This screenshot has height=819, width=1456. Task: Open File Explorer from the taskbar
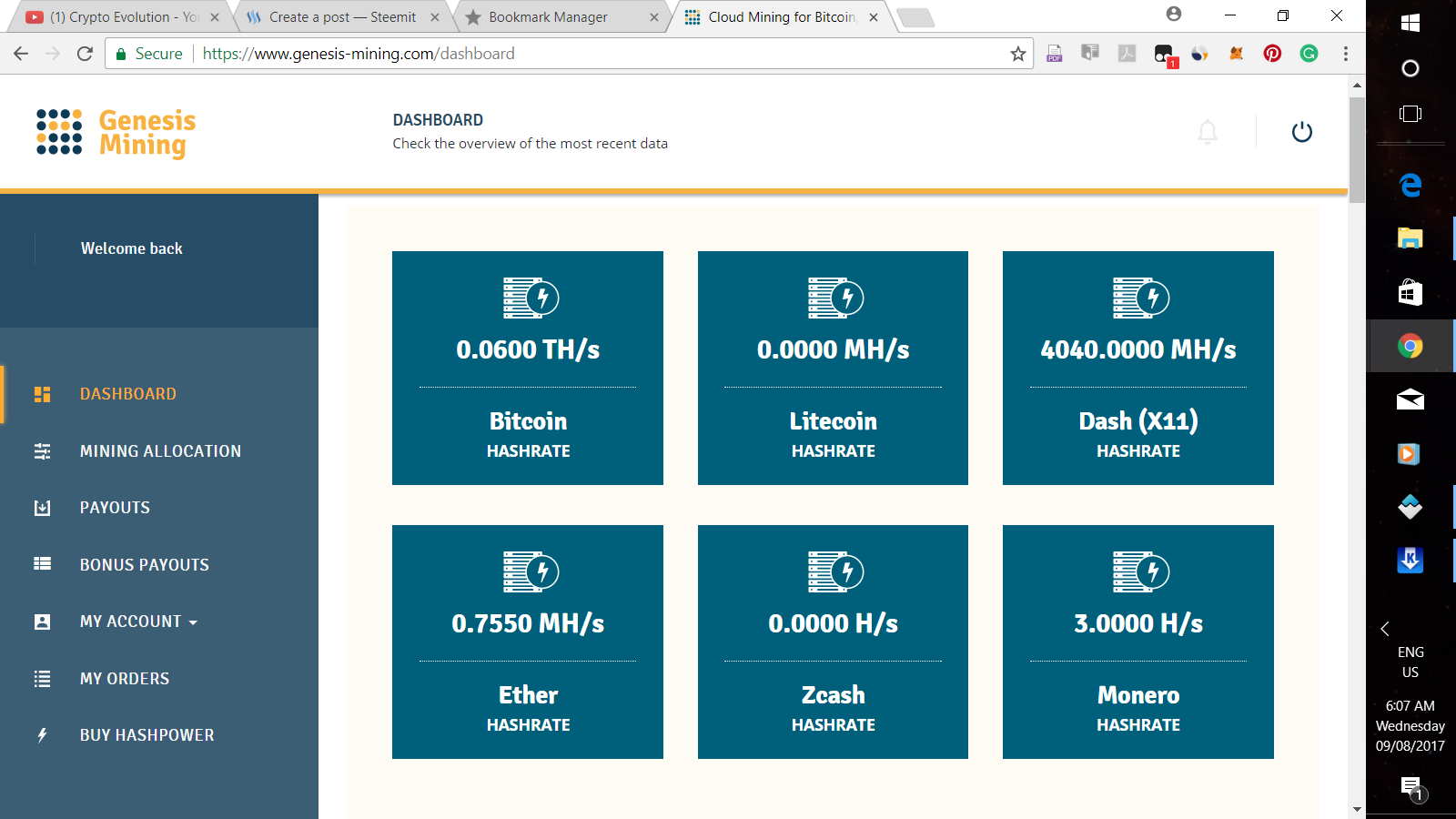point(1410,238)
